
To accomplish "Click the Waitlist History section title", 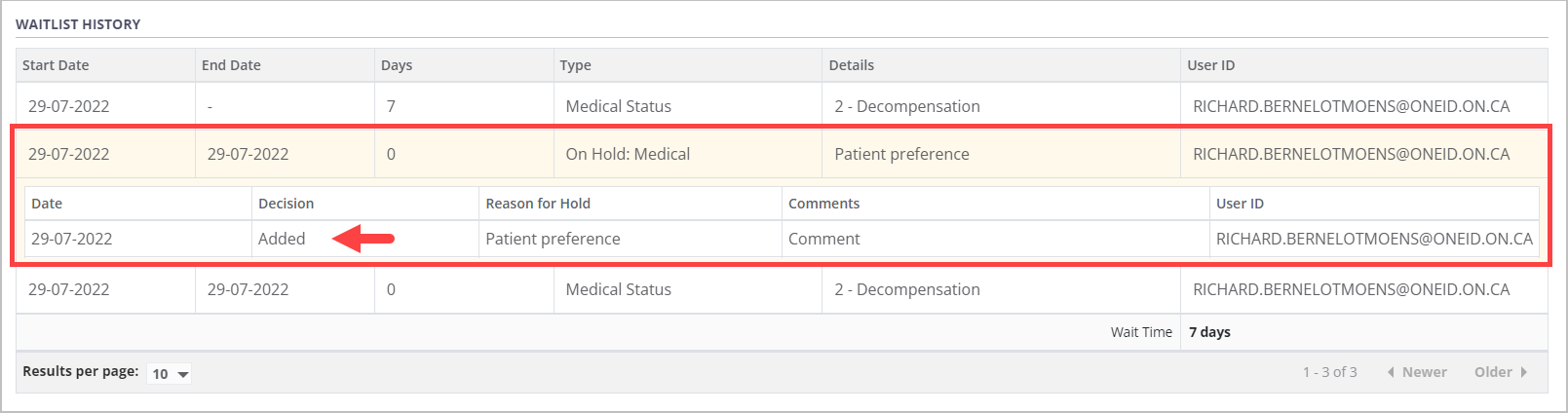I will coord(78,24).
